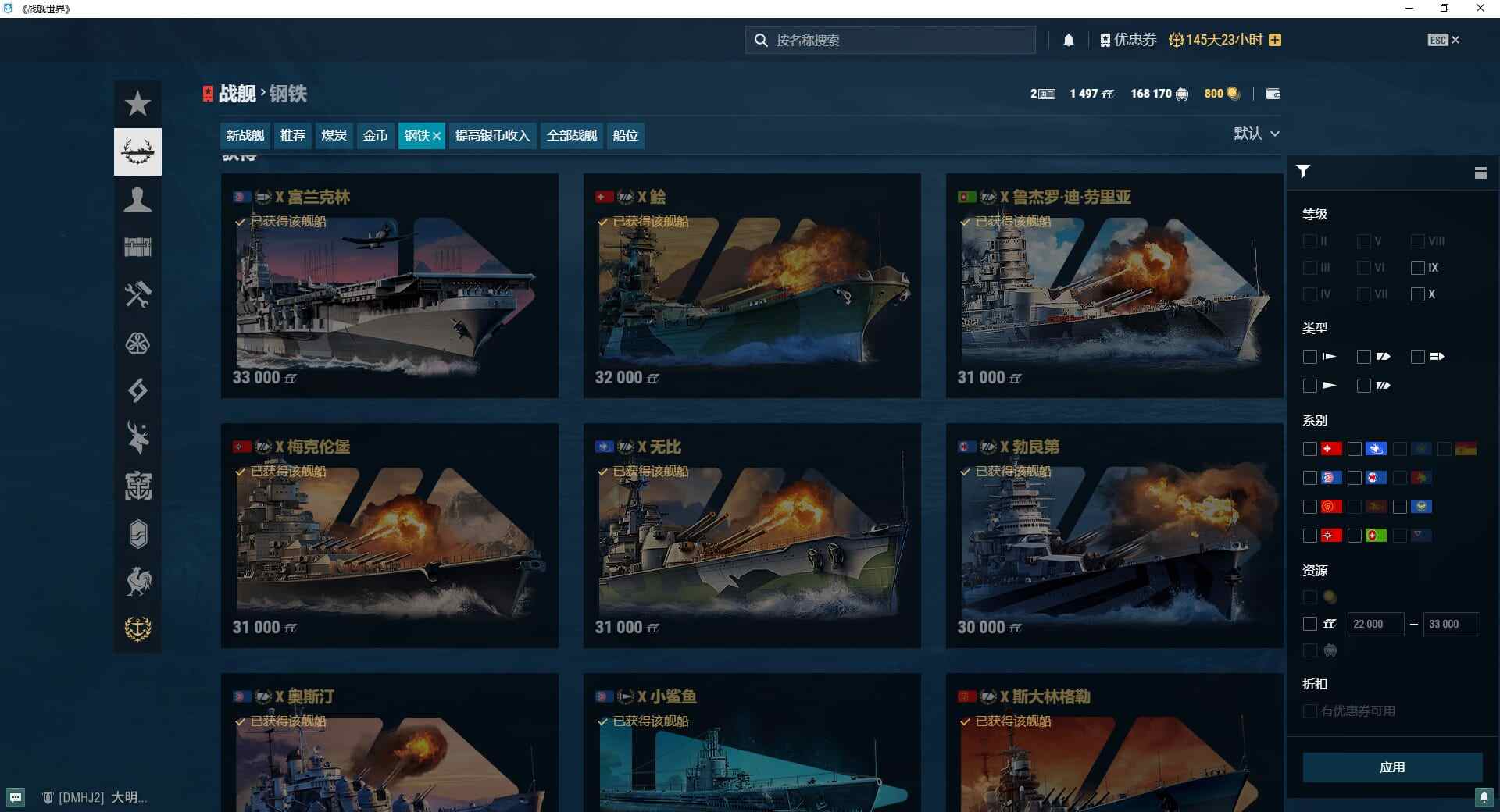Check the tier IX filter checkbox
The width and height of the screenshot is (1500, 812).
point(1418,268)
